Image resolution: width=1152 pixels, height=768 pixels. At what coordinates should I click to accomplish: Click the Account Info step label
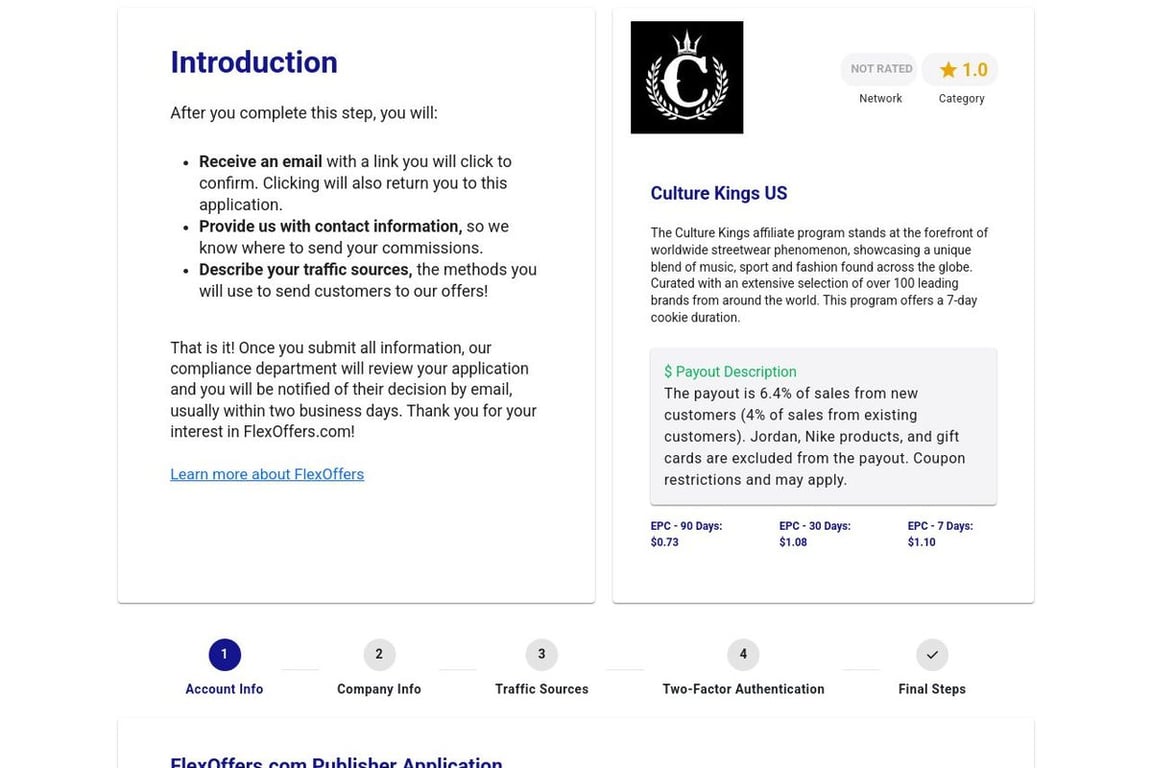(x=224, y=689)
